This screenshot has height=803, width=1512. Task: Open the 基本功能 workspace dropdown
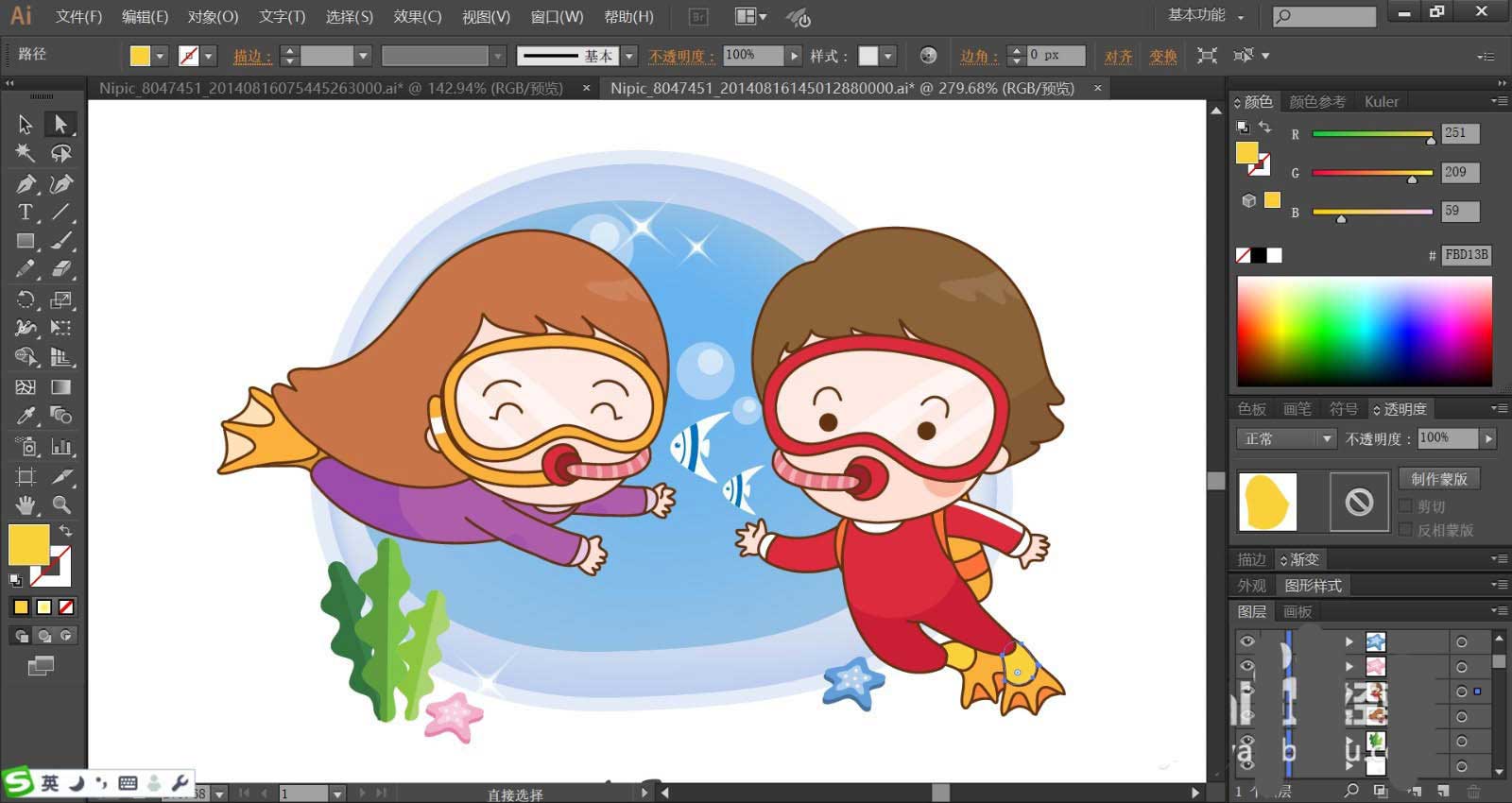[x=1206, y=16]
